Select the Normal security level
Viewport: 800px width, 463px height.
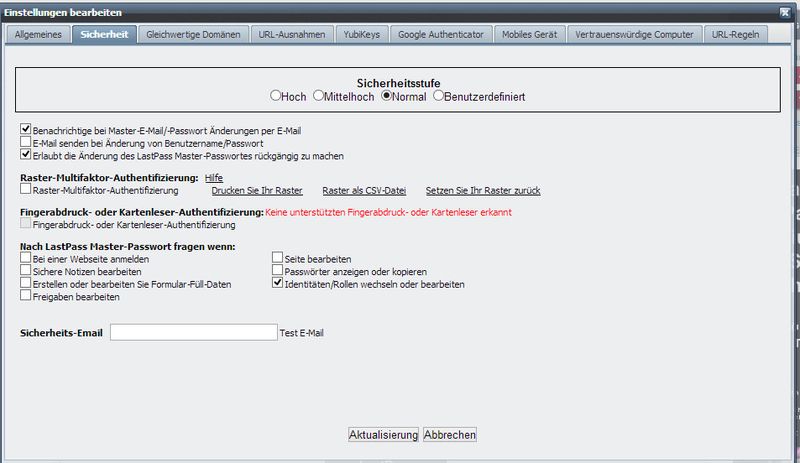pyautogui.click(x=387, y=95)
